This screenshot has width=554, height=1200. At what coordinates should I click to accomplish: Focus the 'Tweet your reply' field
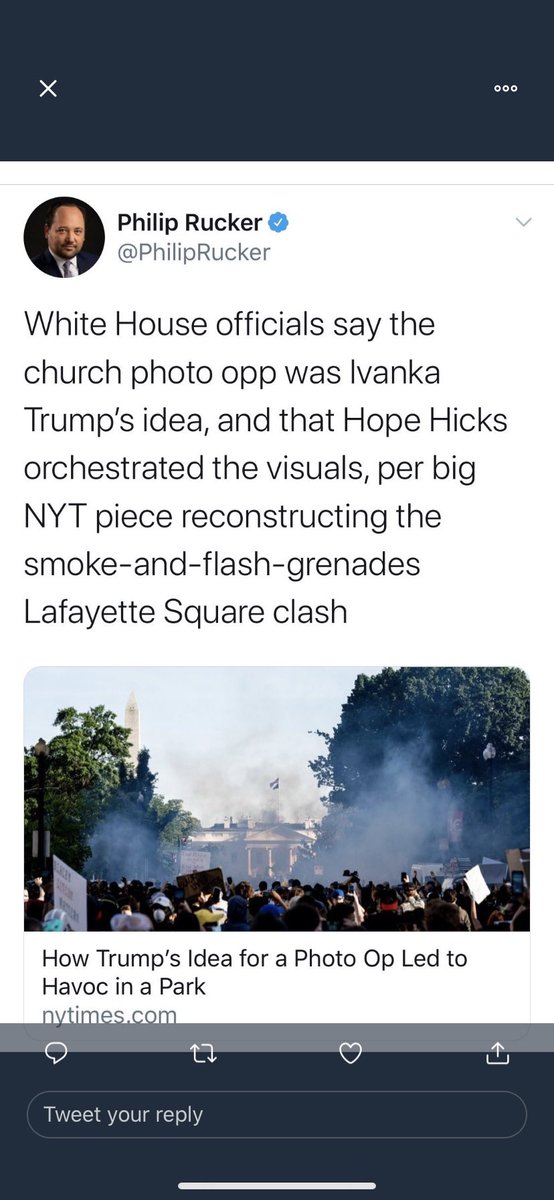(276, 1114)
